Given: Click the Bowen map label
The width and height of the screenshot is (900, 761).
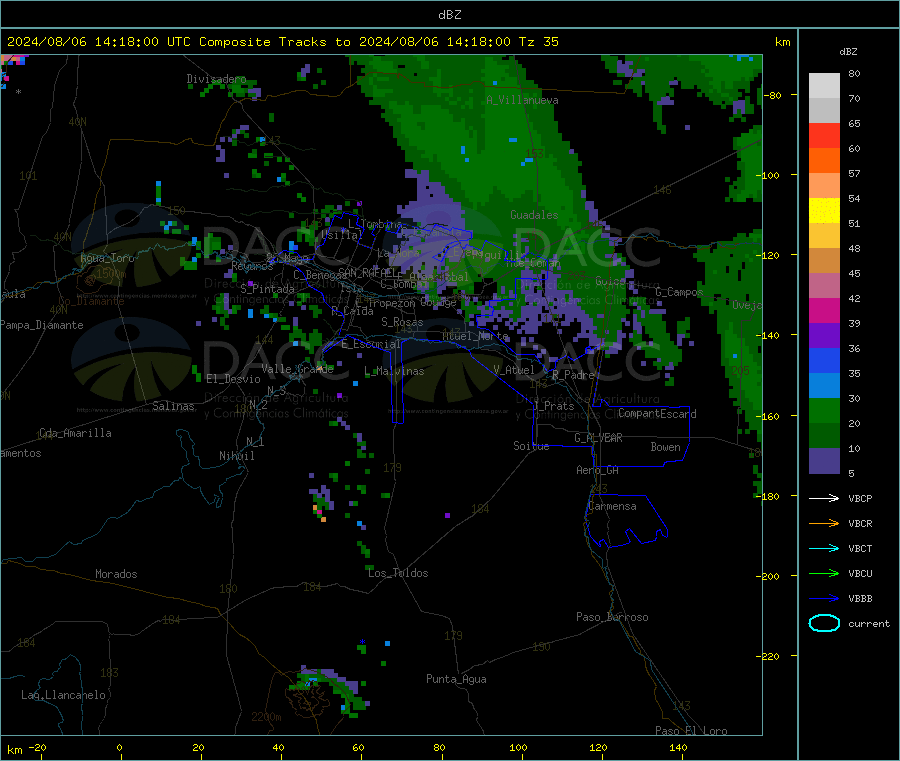Looking at the screenshot, I should point(665,447).
